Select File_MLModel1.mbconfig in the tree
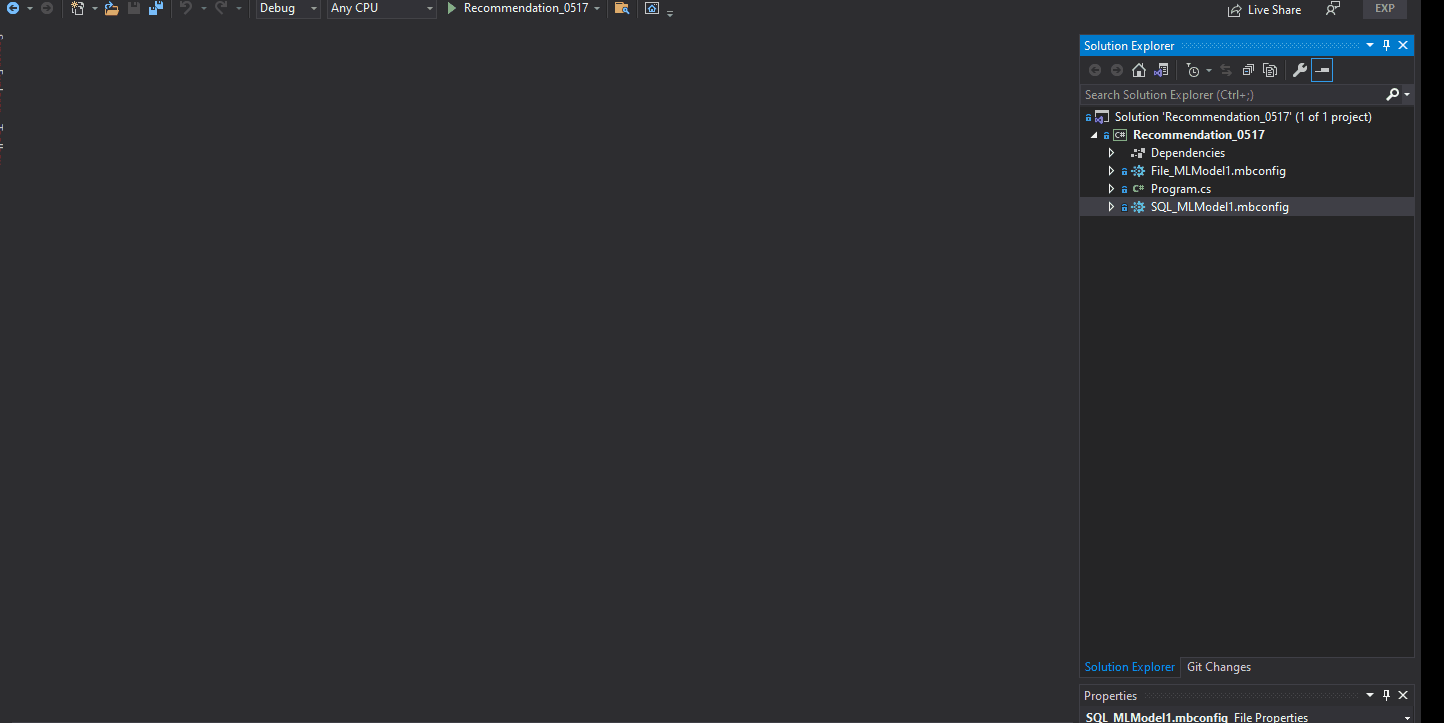The width and height of the screenshot is (1444, 723). pyautogui.click(x=1218, y=171)
